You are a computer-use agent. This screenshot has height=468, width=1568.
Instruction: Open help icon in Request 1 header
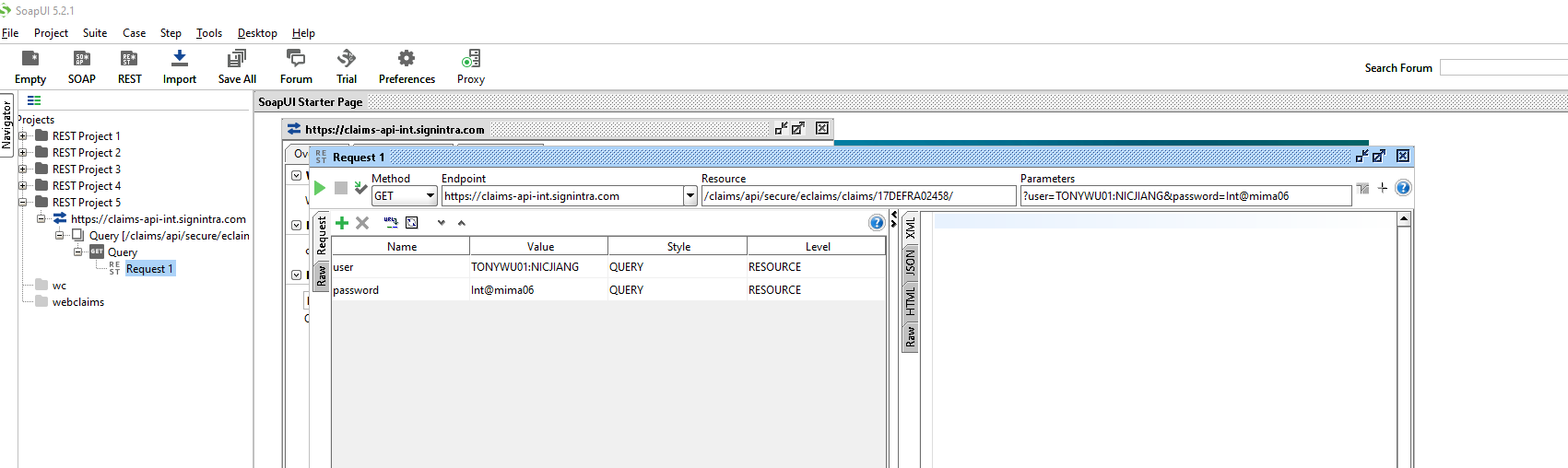[1403, 188]
